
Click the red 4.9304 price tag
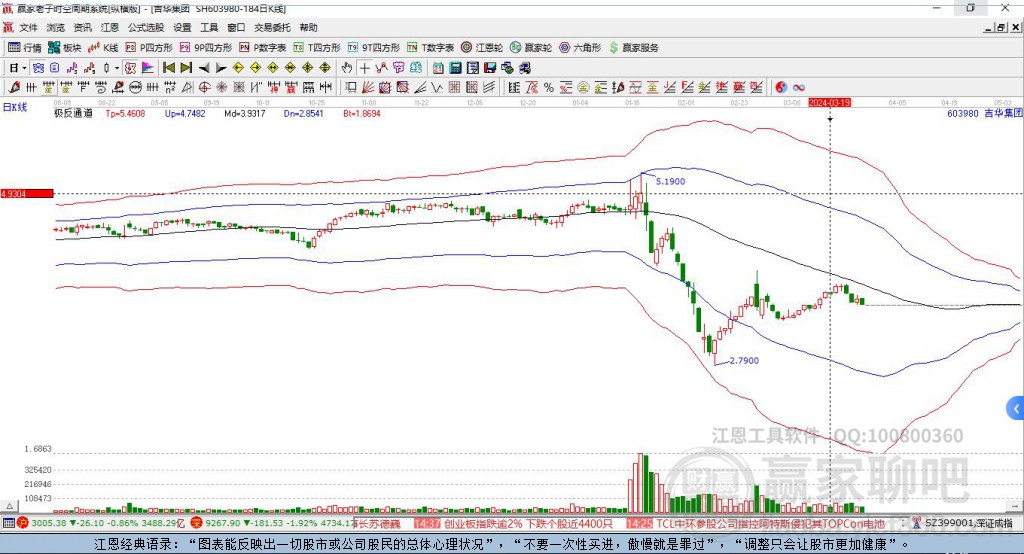tap(27, 194)
